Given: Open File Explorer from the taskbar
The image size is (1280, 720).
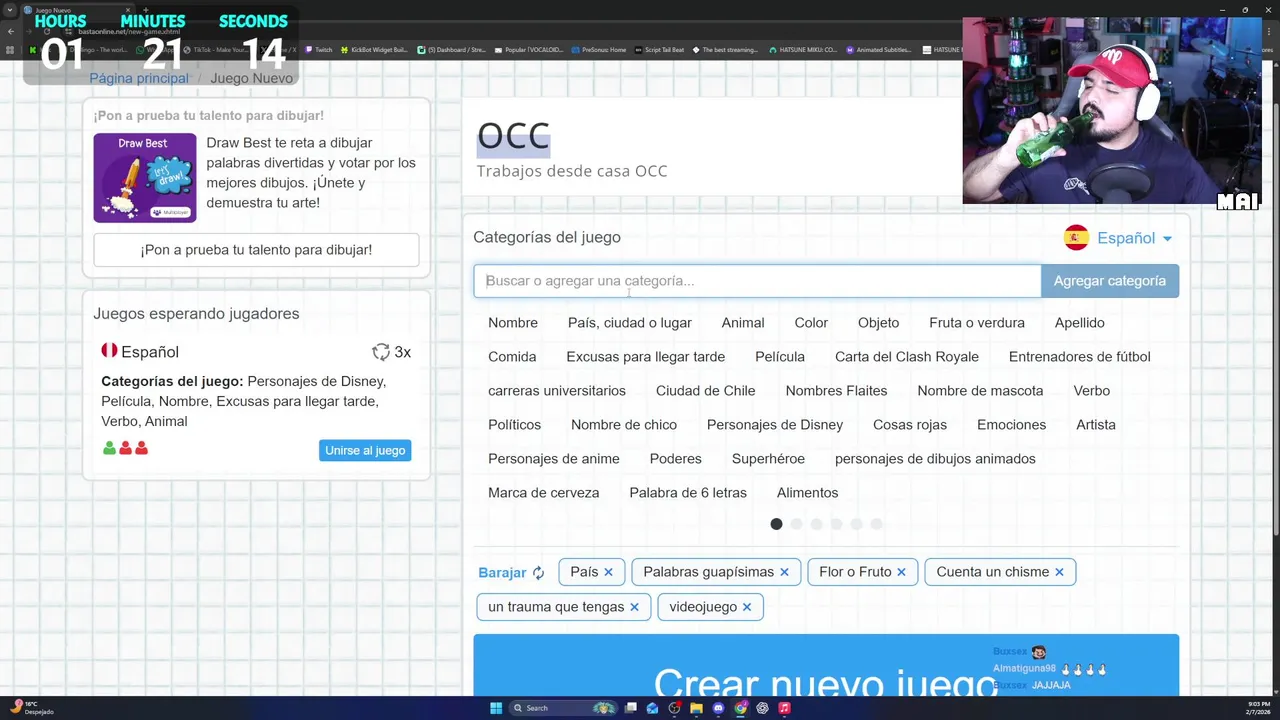Looking at the screenshot, I should 696,708.
